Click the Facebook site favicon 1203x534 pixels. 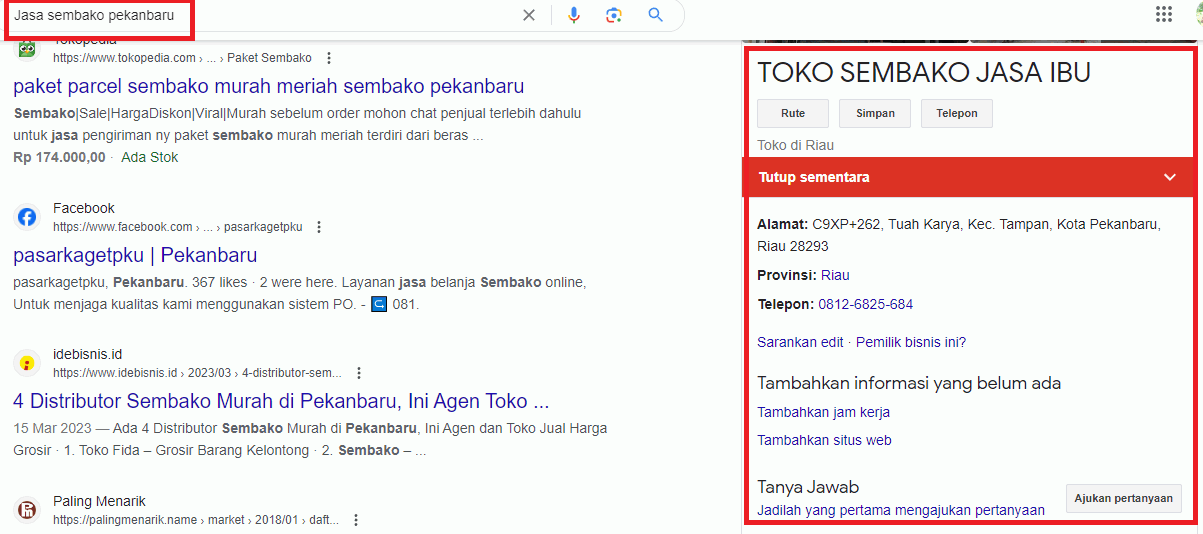point(27,217)
